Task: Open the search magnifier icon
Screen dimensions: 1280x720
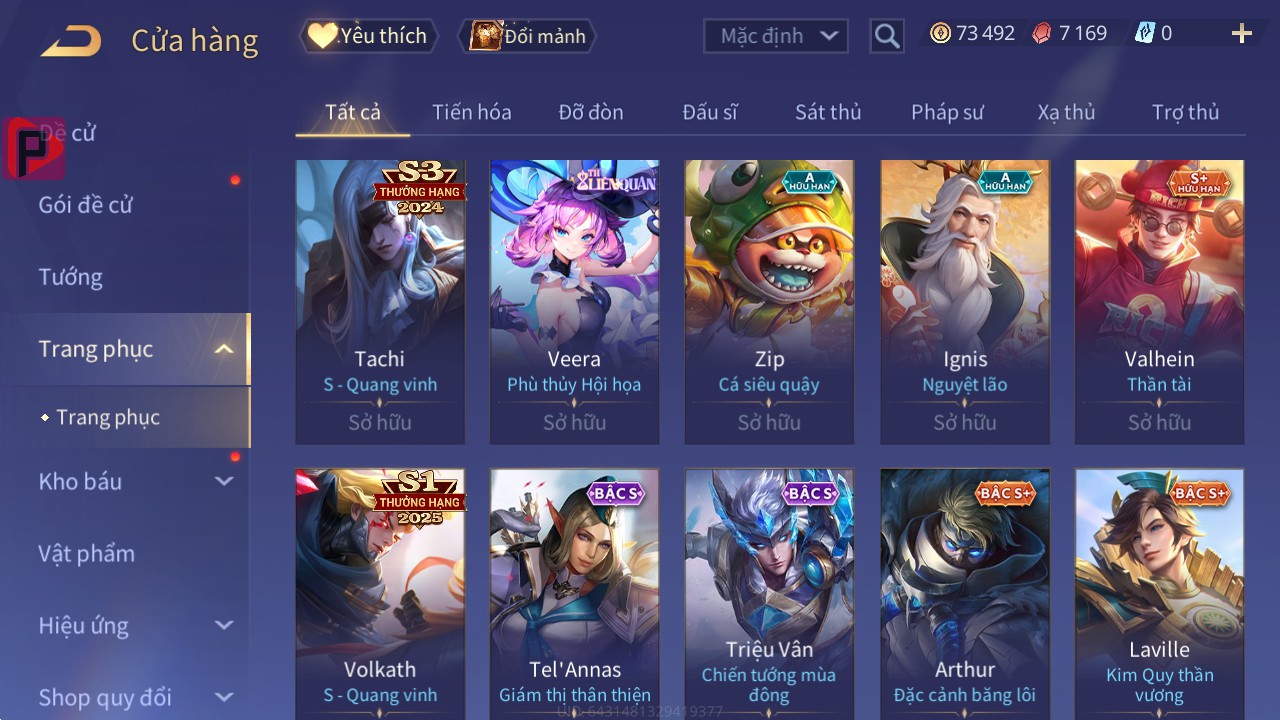Action: click(886, 36)
